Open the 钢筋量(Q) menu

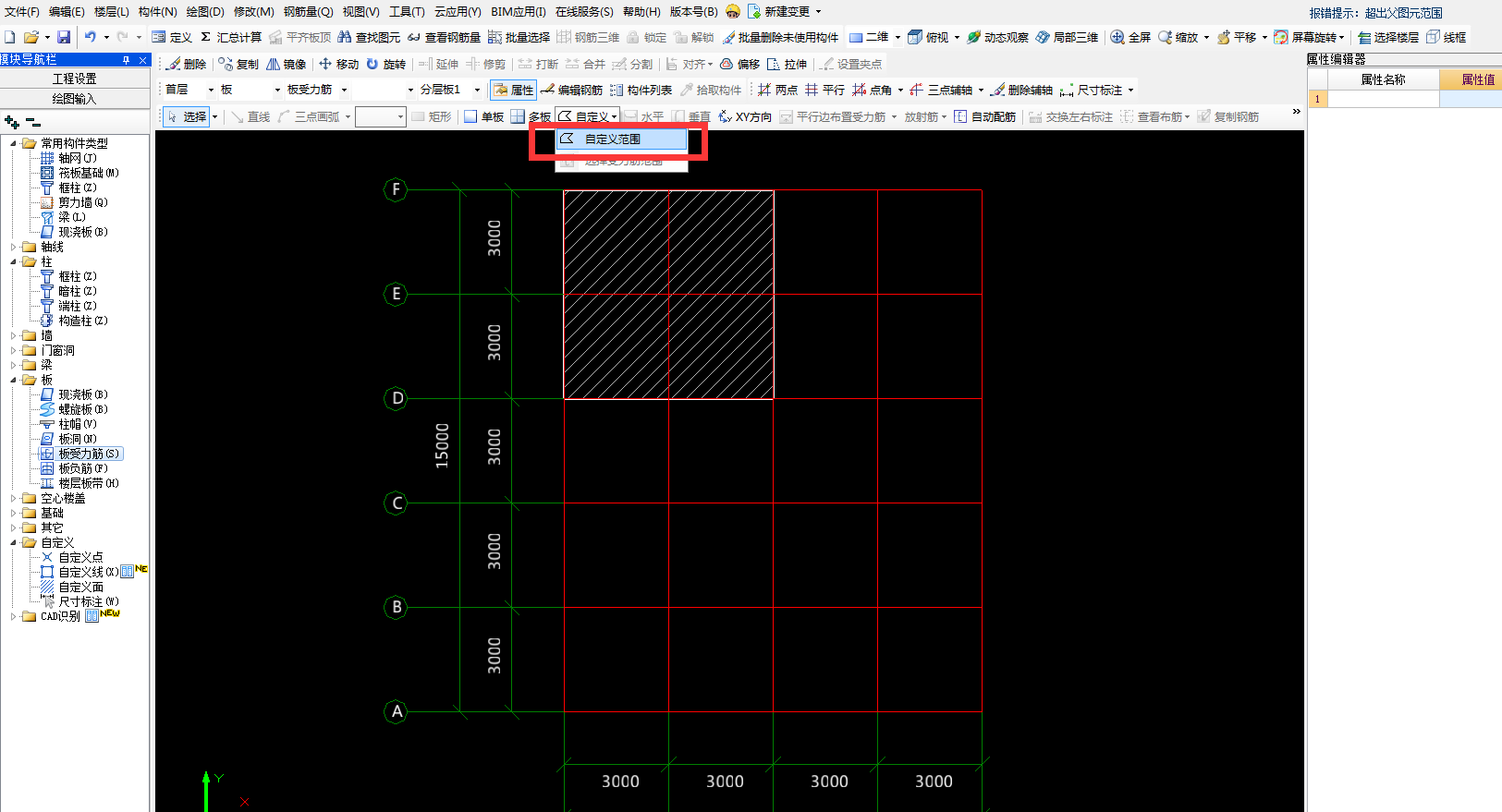(x=308, y=12)
